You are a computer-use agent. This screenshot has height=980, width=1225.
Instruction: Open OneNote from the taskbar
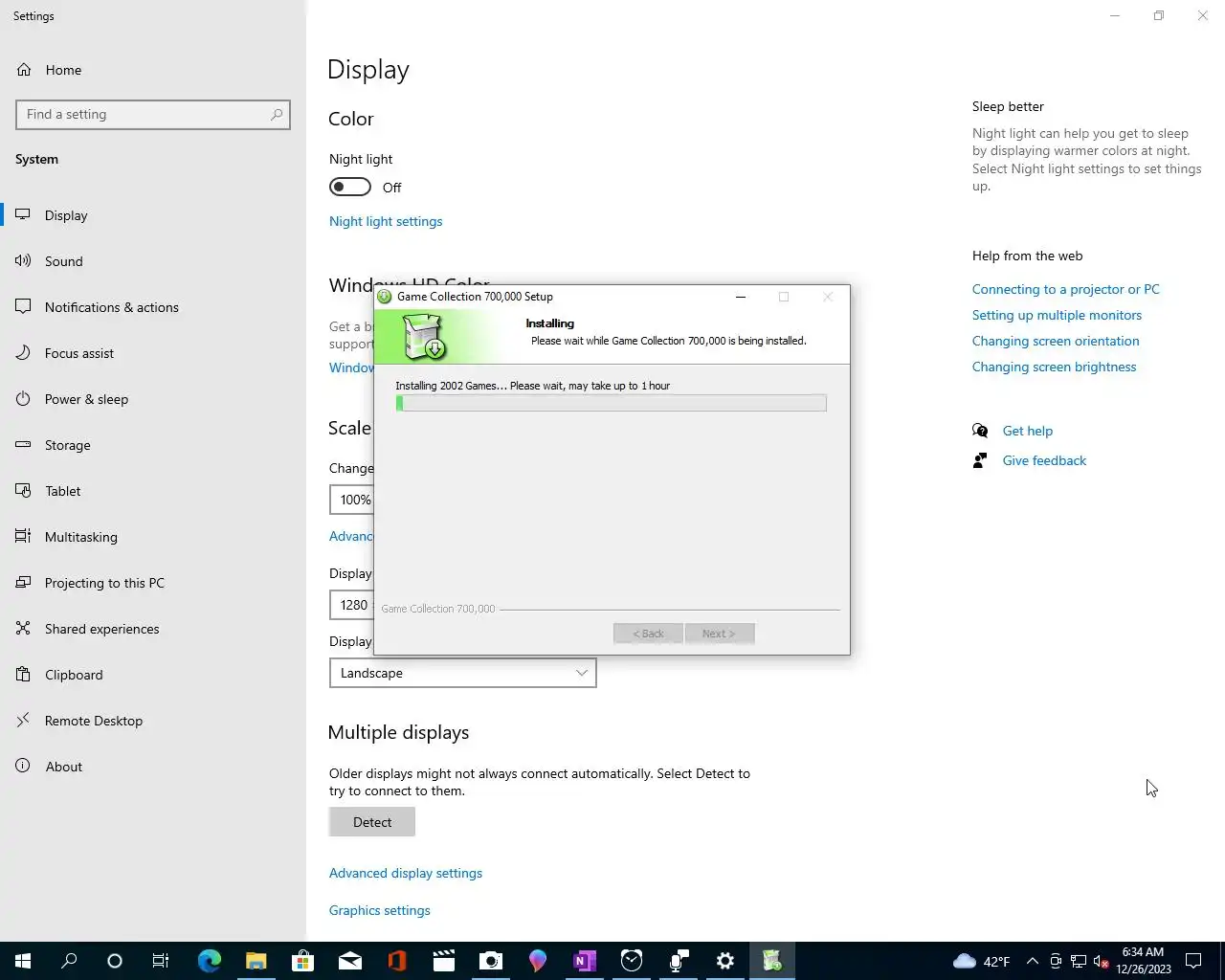584,961
